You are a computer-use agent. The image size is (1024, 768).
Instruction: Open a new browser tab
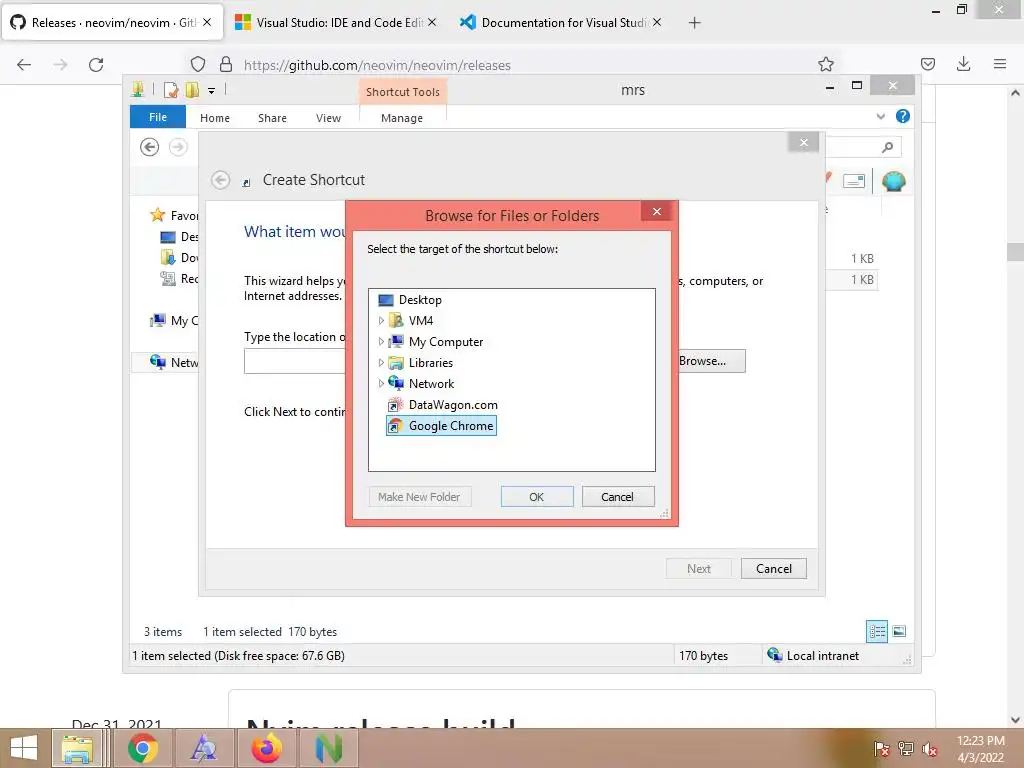point(694,23)
